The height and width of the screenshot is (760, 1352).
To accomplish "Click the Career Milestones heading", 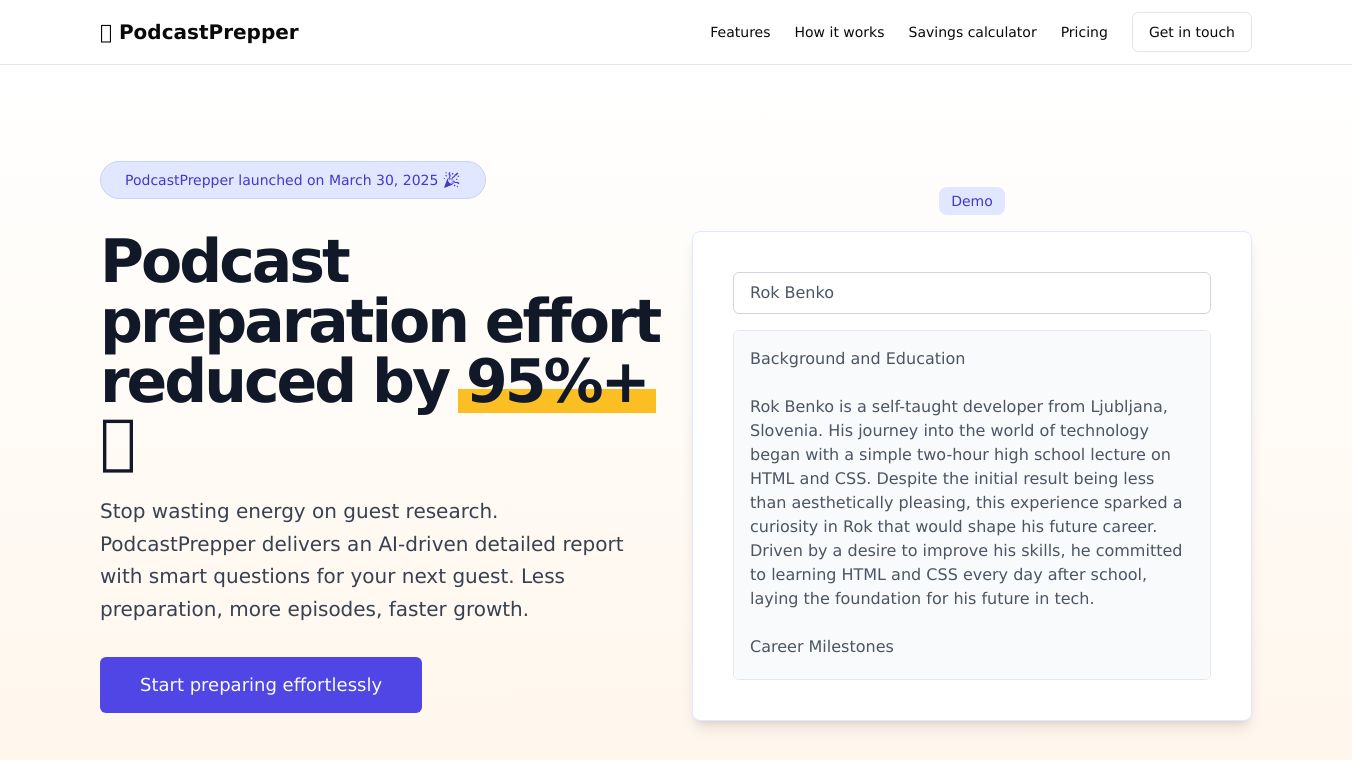I will pyautogui.click(x=821, y=646).
